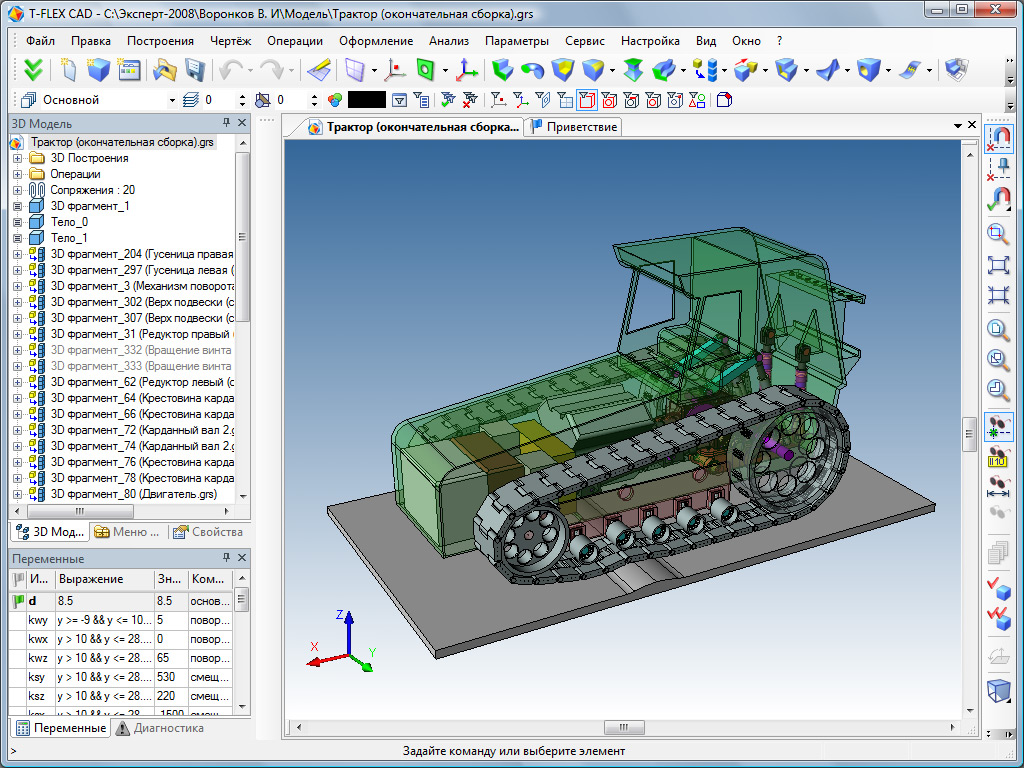Open the Основной level dropdown
This screenshot has width=1024, height=768.
172,101
